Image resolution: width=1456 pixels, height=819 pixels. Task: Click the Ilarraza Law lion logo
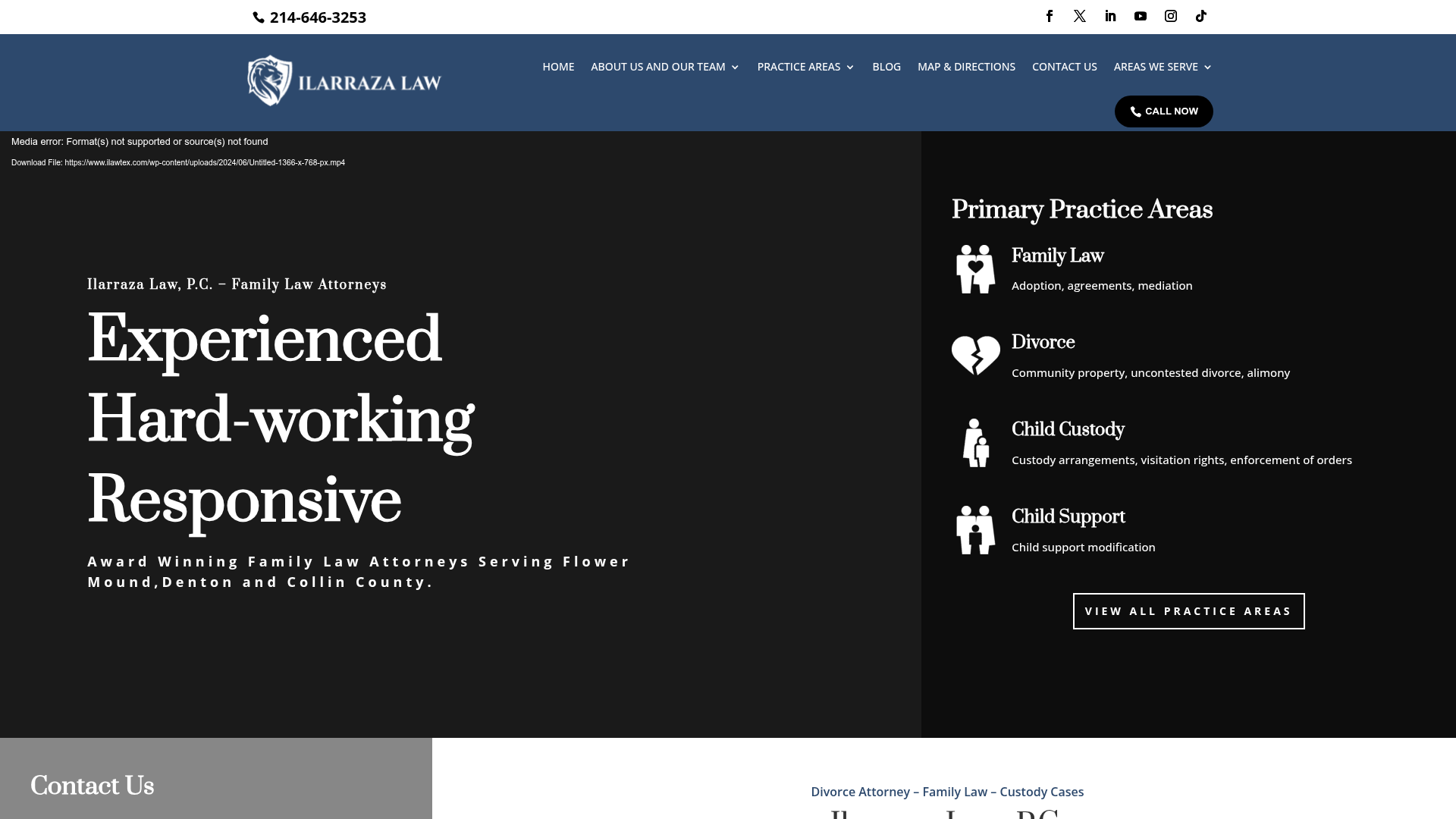pos(270,80)
